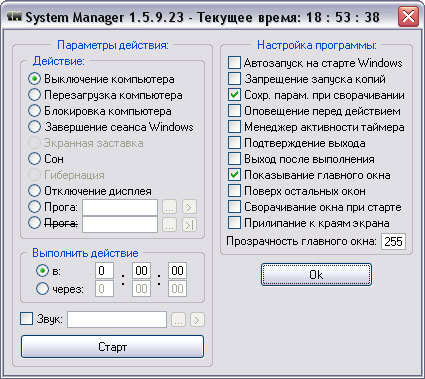Select Перезагрузка компьютера radio option
Screen dimensions: 425x379
coord(34,95)
